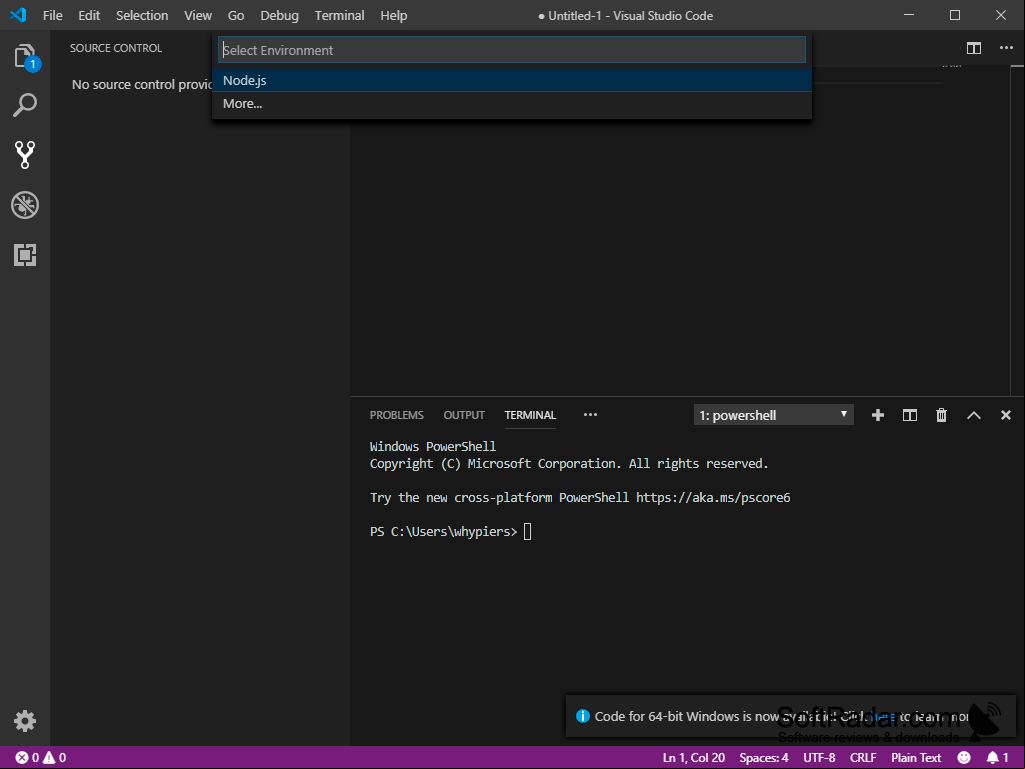Click the https://aka.ms/pscore6 link in terminal
The height and width of the screenshot is (769, 1025).
tap(713, 498)
